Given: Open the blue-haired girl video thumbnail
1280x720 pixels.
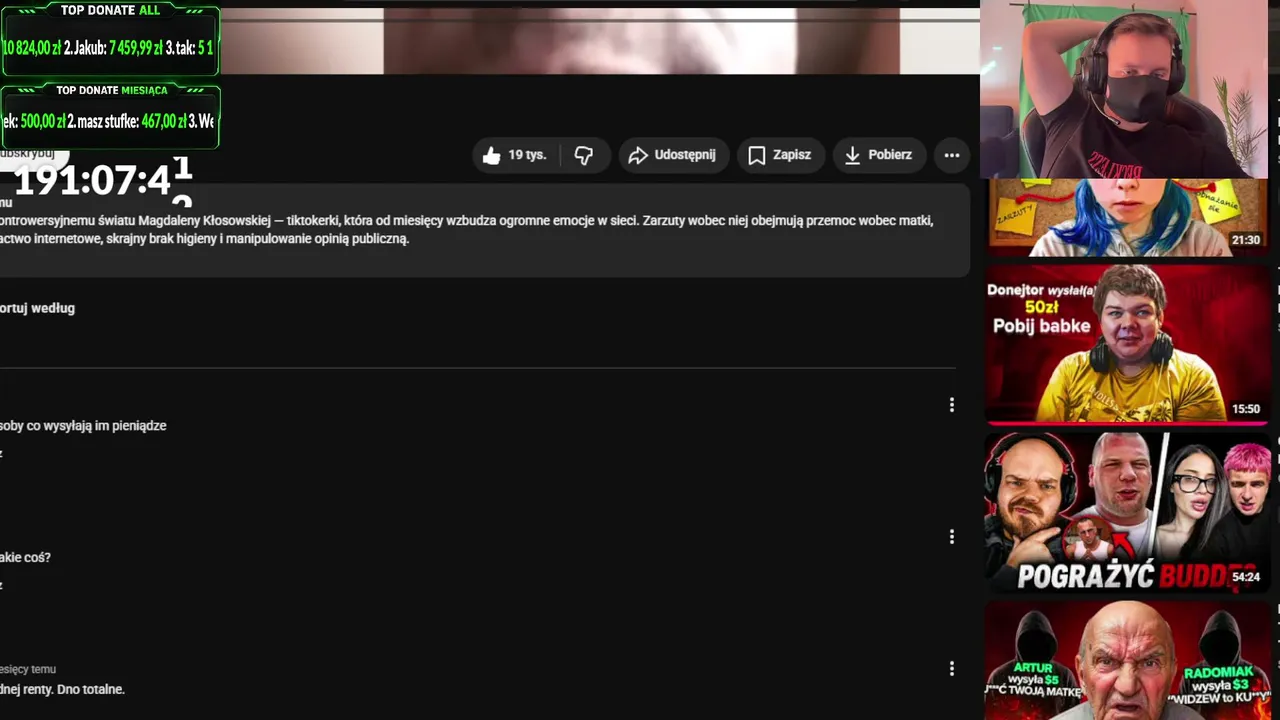Looking at the screenshot, I should (x=1127, y=217).
